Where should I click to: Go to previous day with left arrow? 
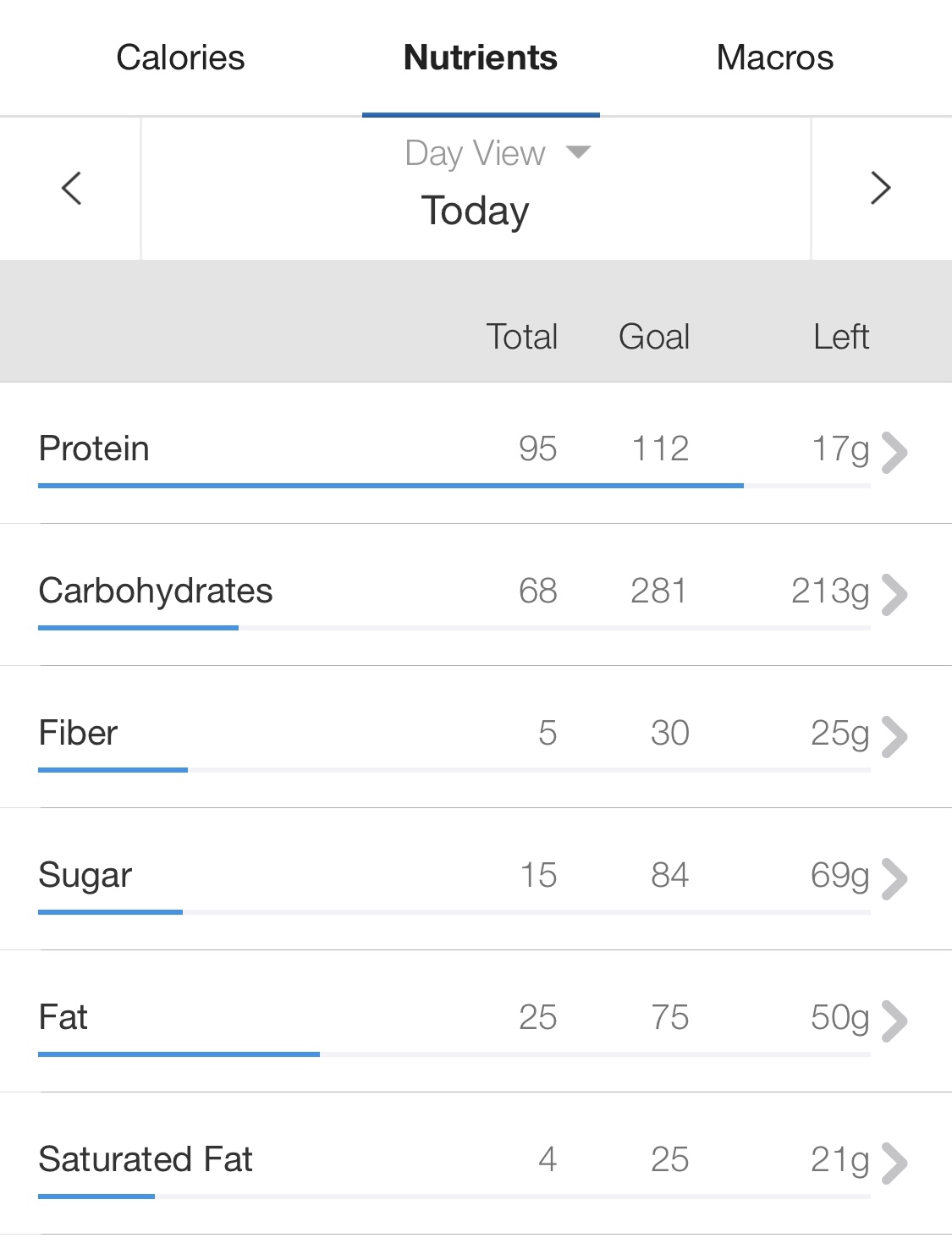(x=72, y=188)
